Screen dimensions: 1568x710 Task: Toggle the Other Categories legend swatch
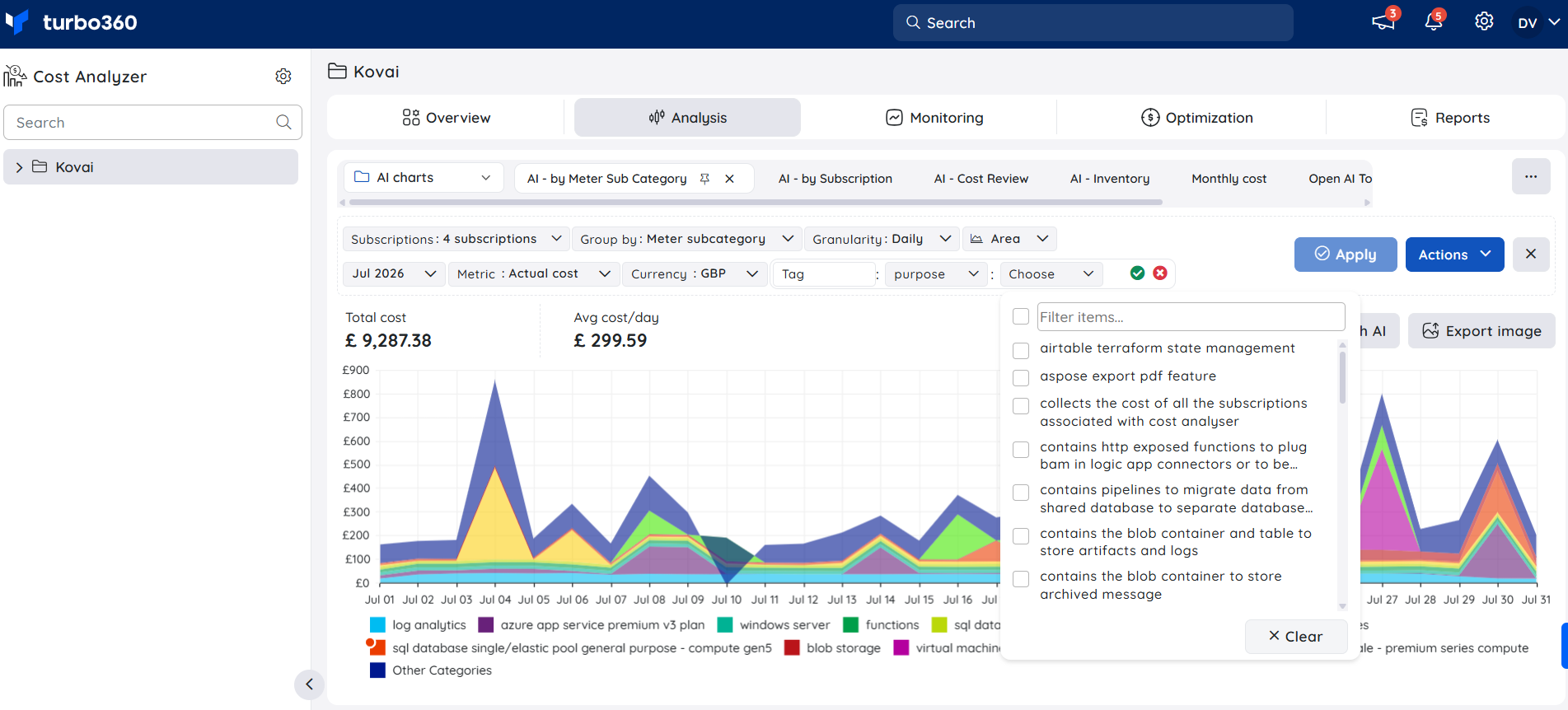(x=377, y=670)
